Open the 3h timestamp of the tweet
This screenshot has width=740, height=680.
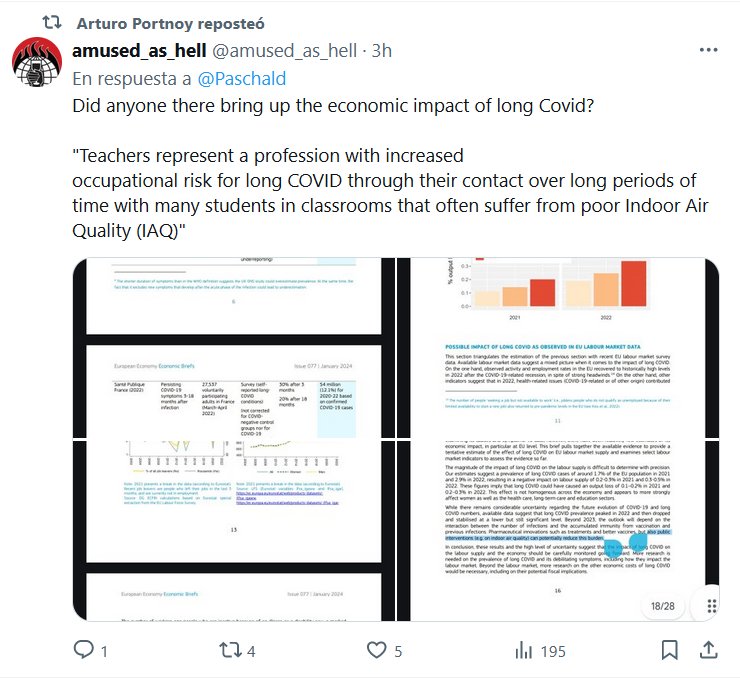coord(381,51)
